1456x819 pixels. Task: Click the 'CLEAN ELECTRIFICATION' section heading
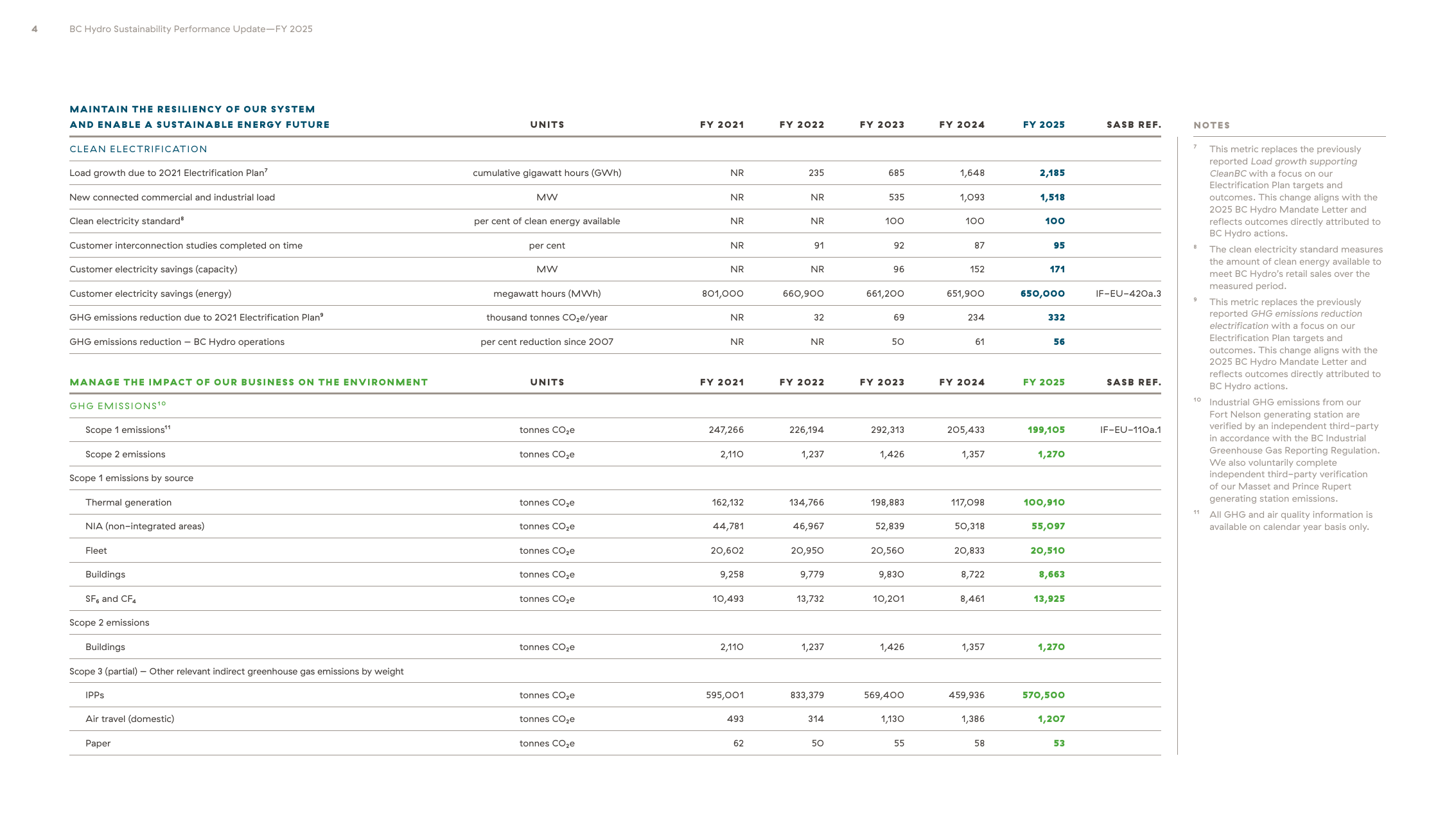(138, 149)
